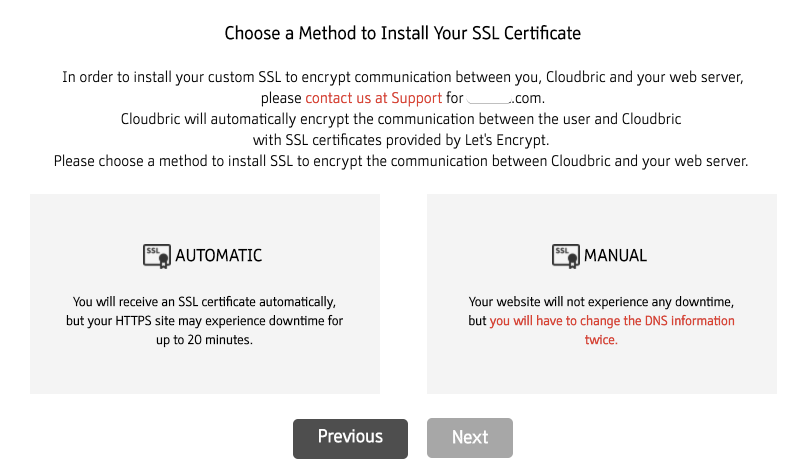The image size is (805, 475).
Task: Click the 'Cloudbric will automatically encrypt' sentence
Action: pyautogui.click(x=401, y=118)
